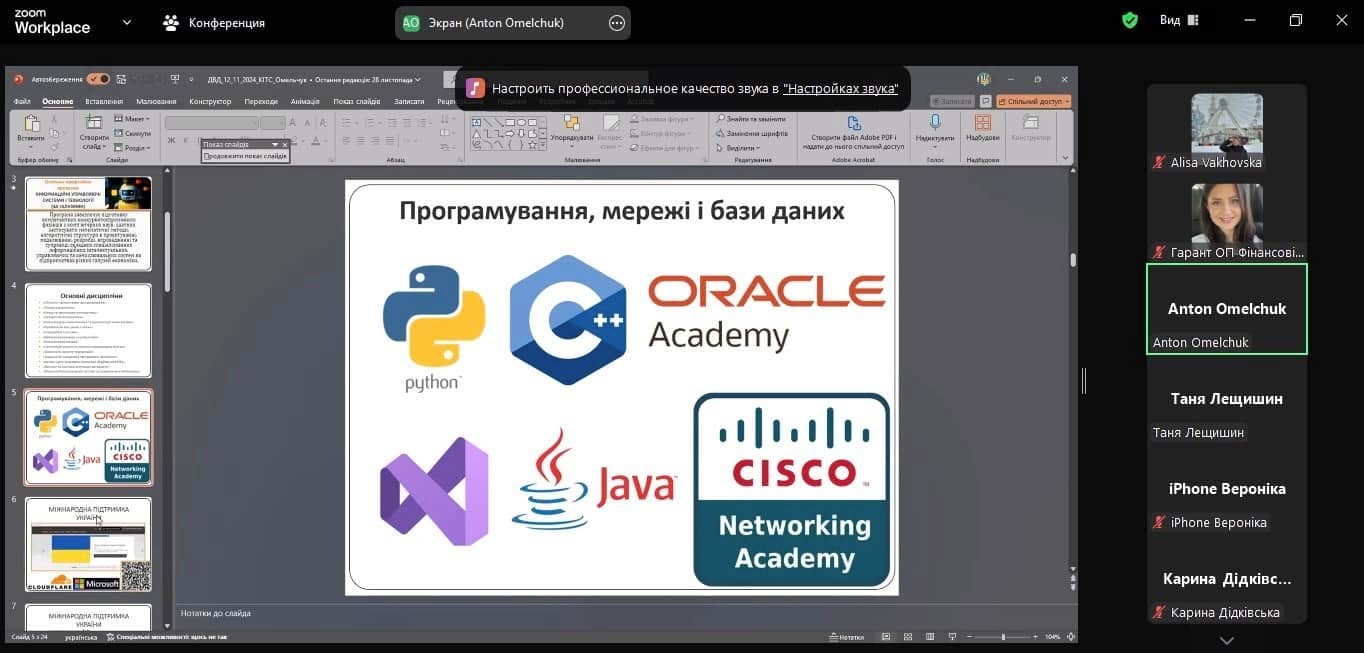The image size is (1364, 653).
Task: Open the Спільний доступ share dropdown
Action: point(1033,101)
